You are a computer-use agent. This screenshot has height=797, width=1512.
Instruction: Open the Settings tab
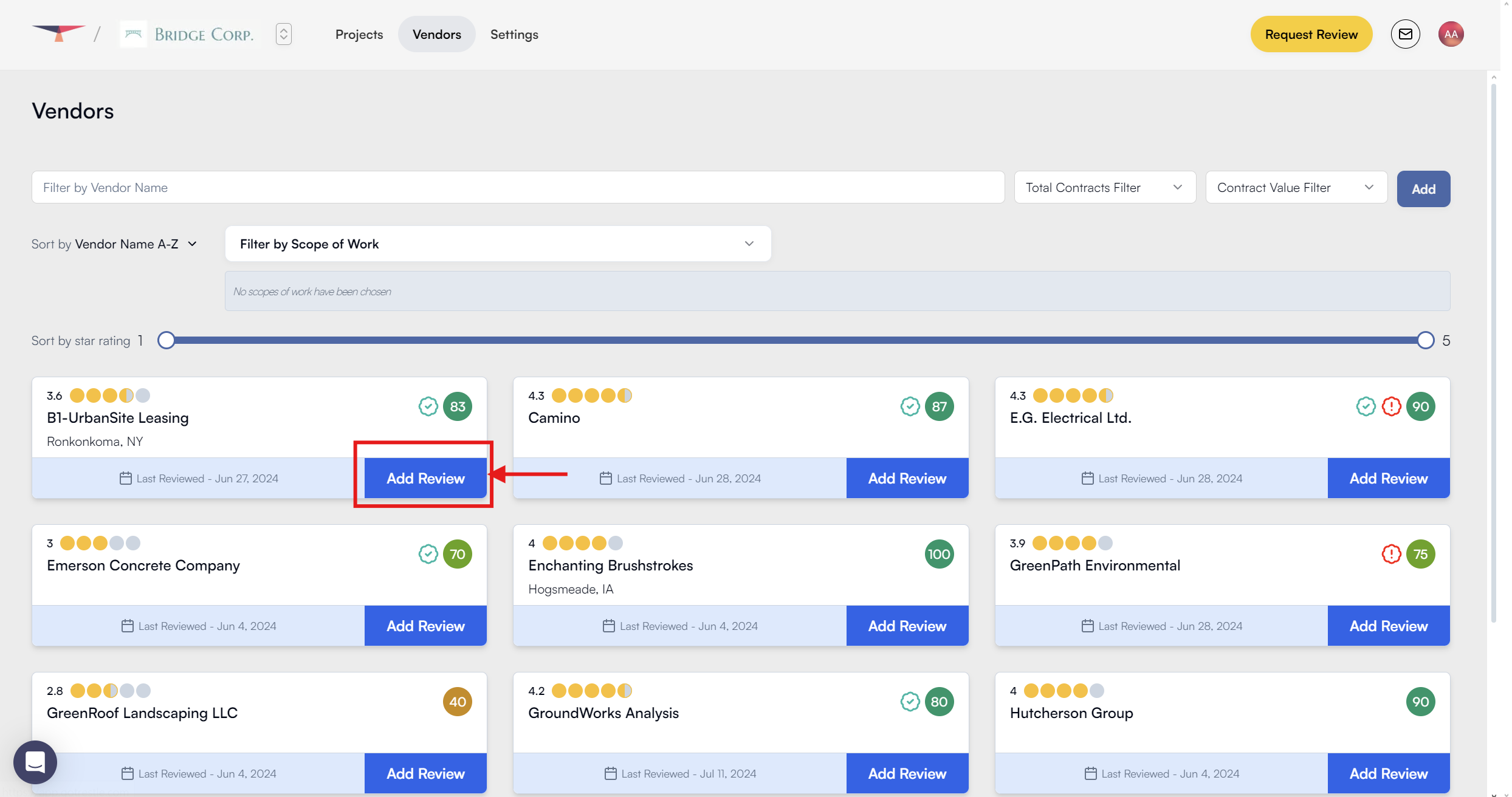pos(514,35)
